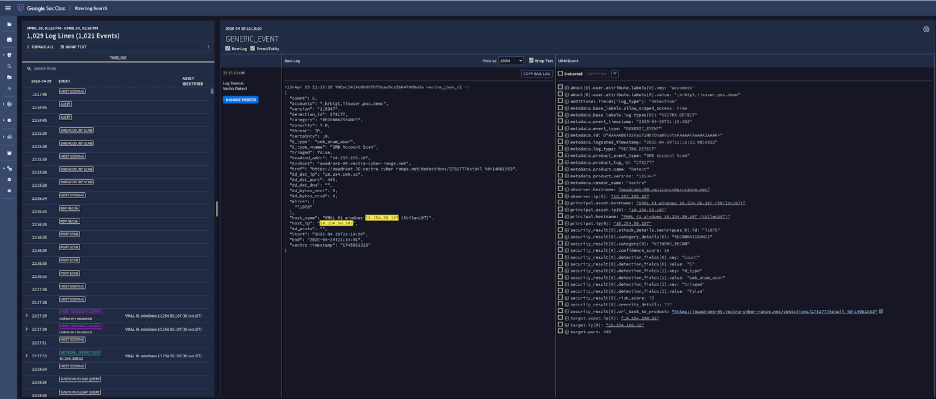Click the search icon in the Select Rows field
Viewport: 936px width, 399px height.
[29, 69]
